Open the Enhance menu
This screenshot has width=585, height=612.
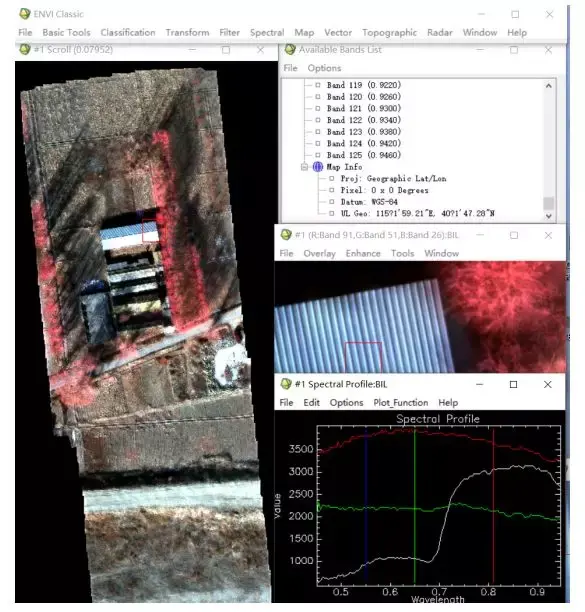point(363,253)
